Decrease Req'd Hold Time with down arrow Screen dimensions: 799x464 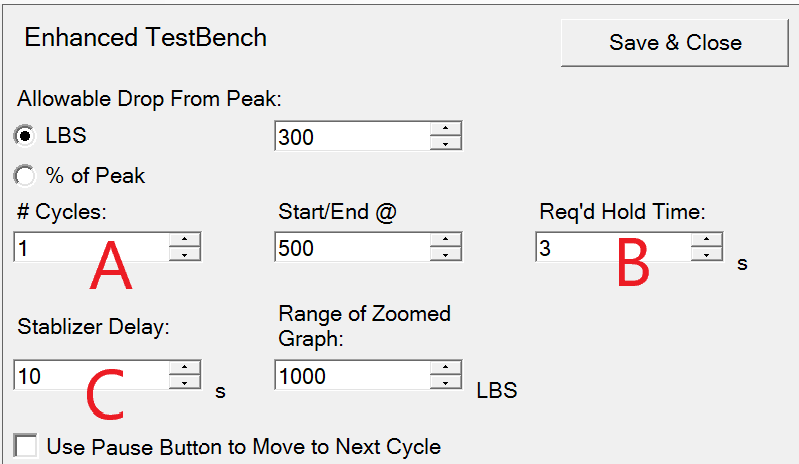point(706,254)
